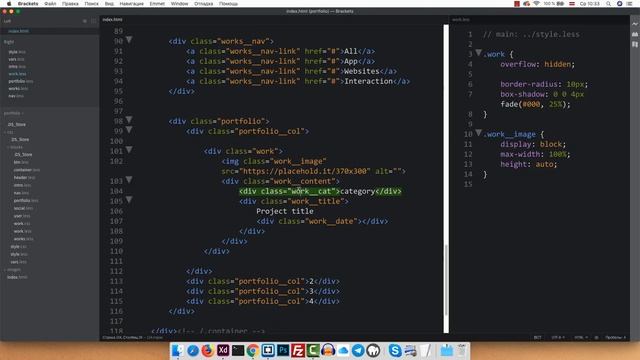This screenshot has width=640, height=360.
Task: Place cursor on 'Project title' text line 106
Action: pyautogui.click(x=284, y=211)
